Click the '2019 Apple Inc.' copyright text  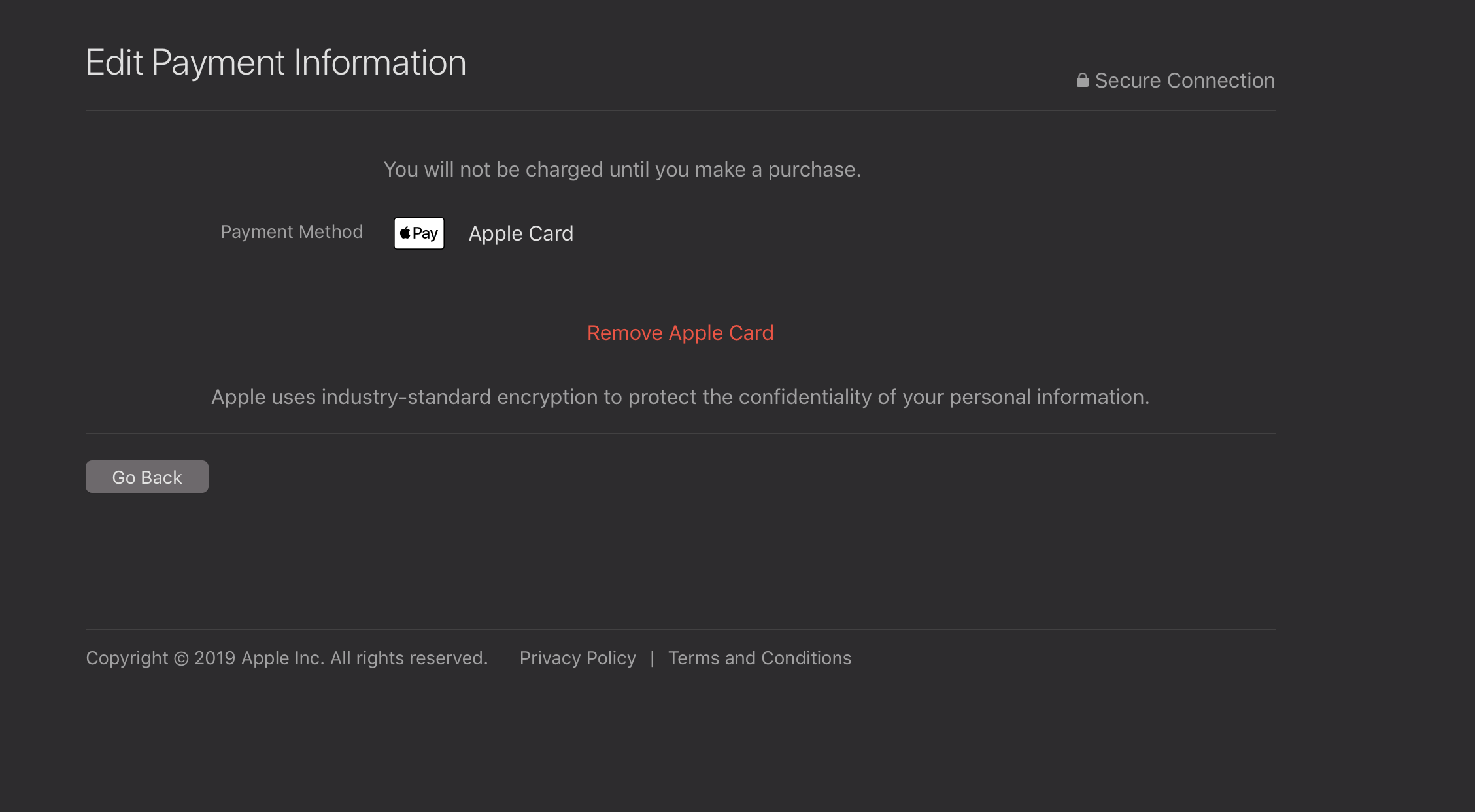259,658
